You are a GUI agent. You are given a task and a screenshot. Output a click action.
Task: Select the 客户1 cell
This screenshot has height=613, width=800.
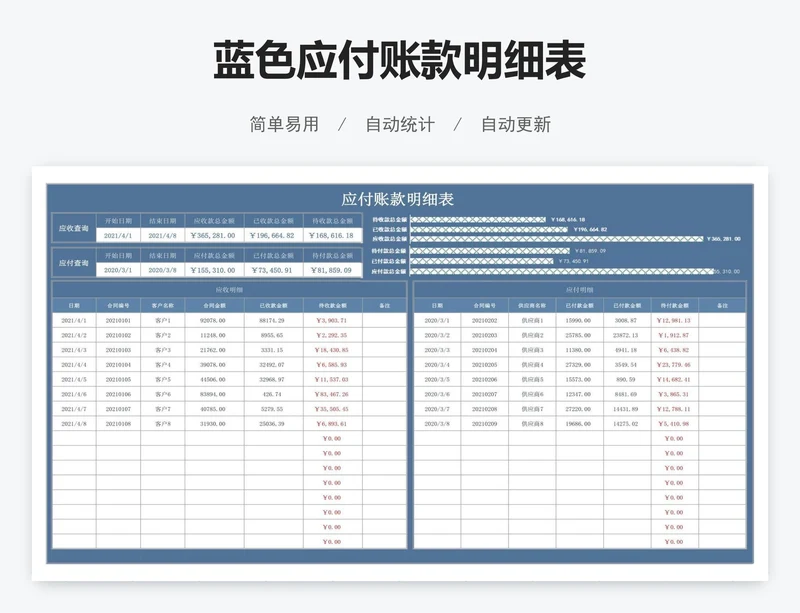pyautogui.click(x=163, y=321)
